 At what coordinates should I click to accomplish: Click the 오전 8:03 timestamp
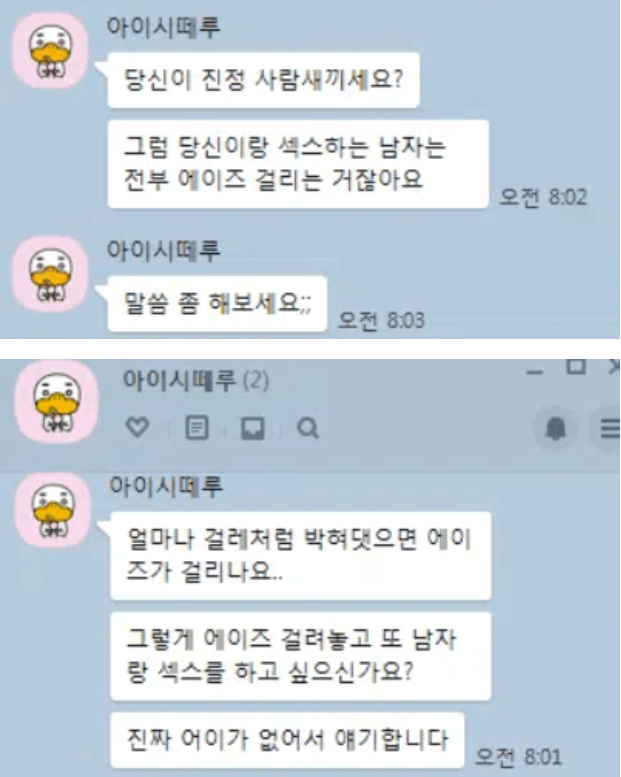[x=381, y=320]
